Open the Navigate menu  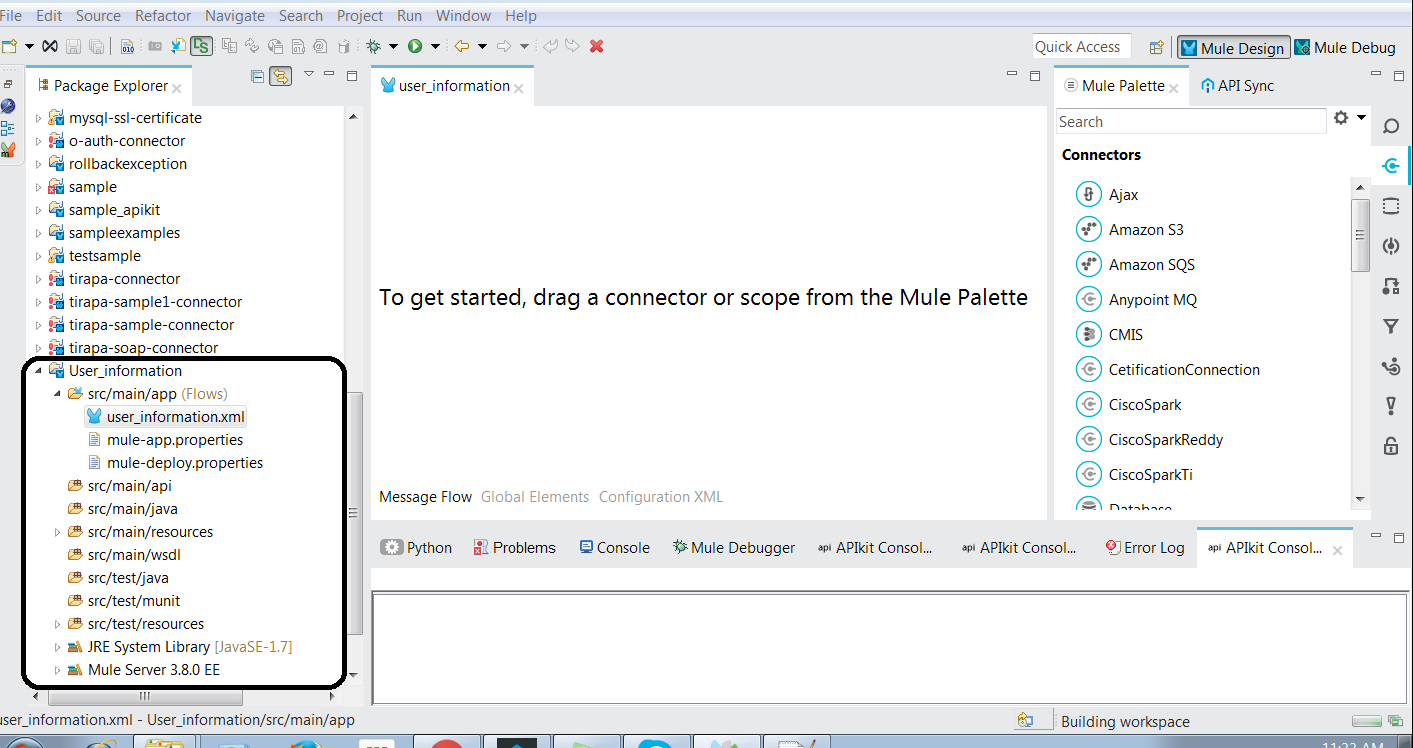click(235, 16)
